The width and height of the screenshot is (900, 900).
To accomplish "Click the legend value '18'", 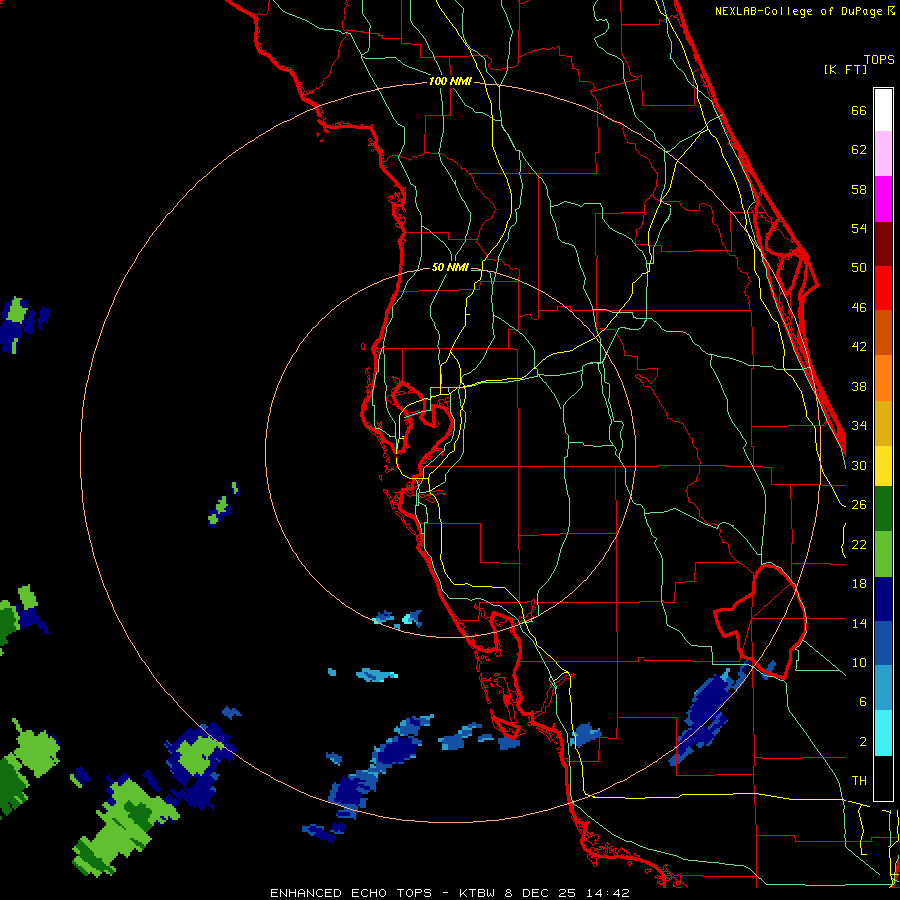I will tap(859, 584).
